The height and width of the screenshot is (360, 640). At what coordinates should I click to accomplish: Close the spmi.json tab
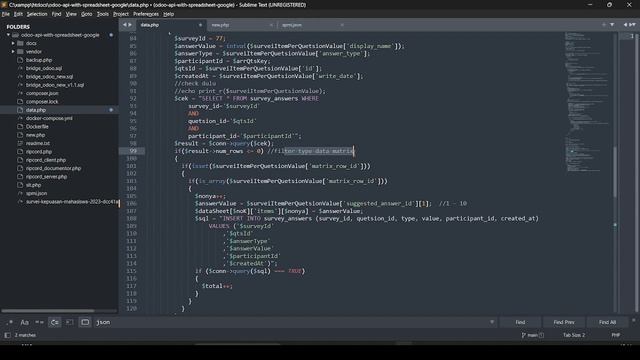(342, 25)
